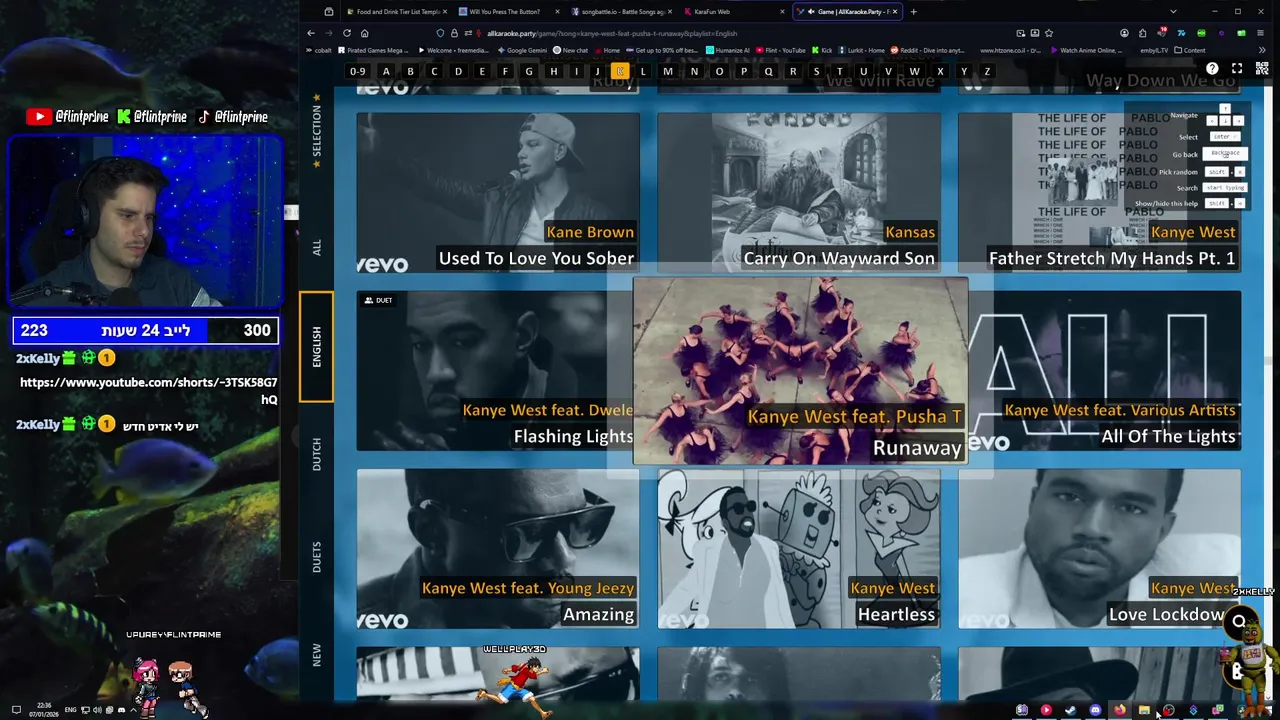1280x720 pixels.
Task: Open Google Gemini bookmark
Action: coord(523,50)
